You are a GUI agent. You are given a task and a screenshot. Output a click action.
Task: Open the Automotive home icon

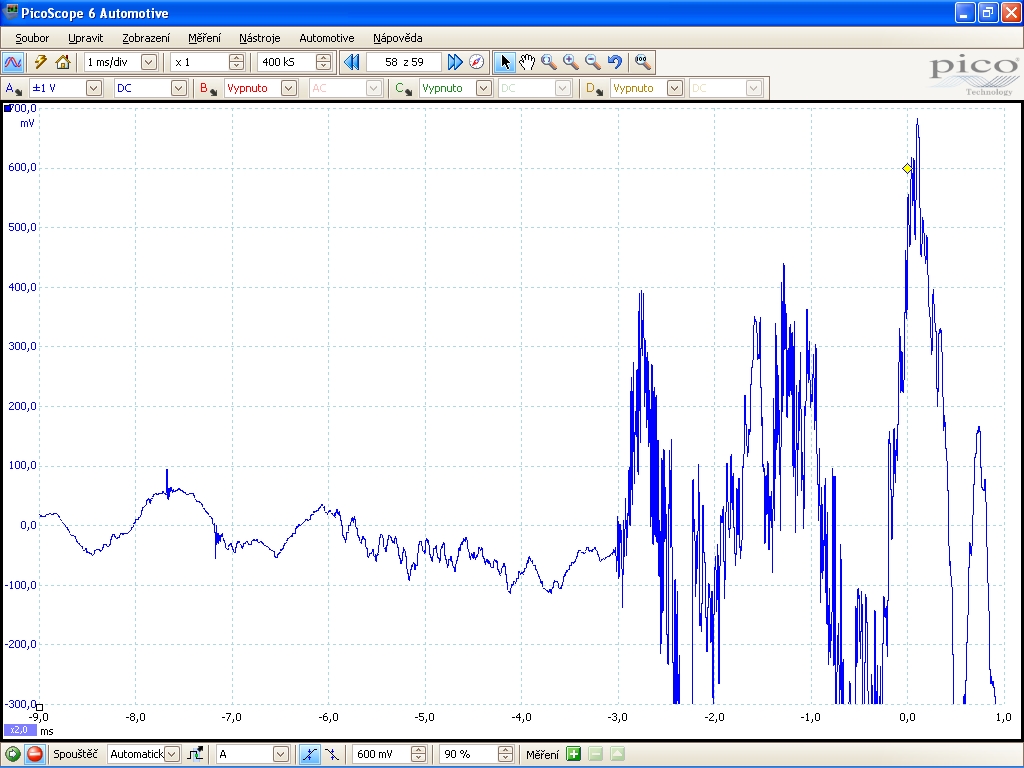63,62
